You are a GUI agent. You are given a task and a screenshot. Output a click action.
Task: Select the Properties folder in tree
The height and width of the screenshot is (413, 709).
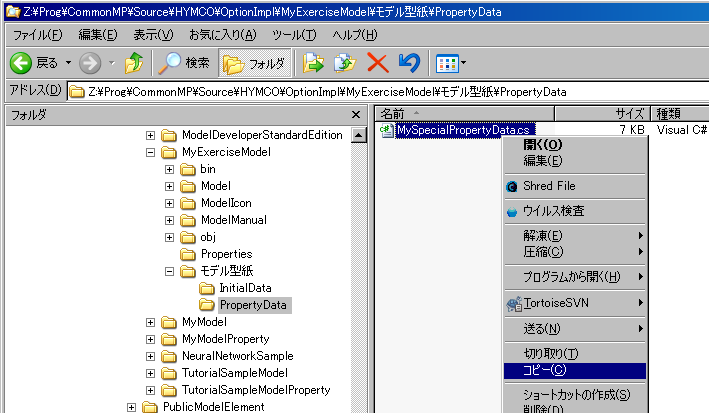coord(227,254)
